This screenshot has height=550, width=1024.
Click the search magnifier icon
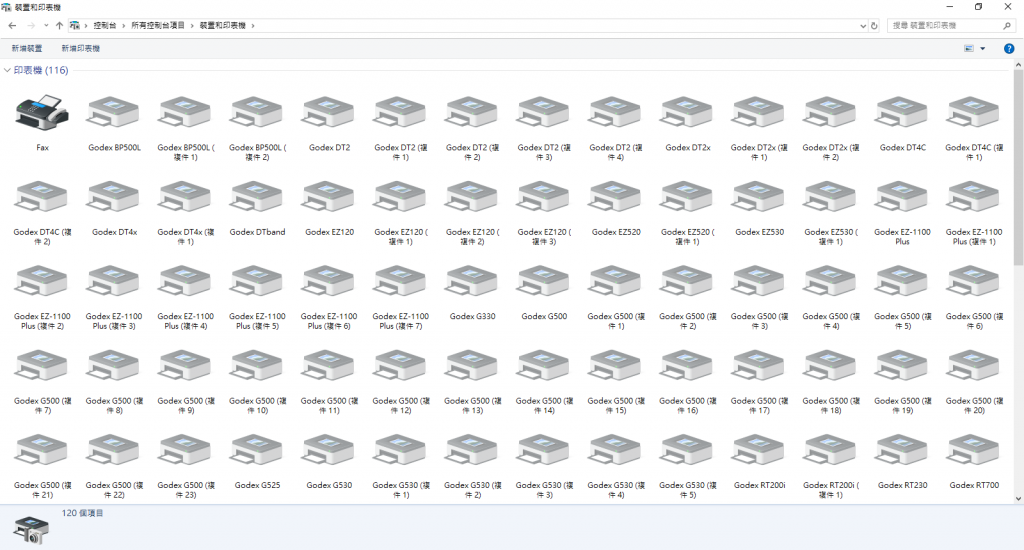point(1006,25)
